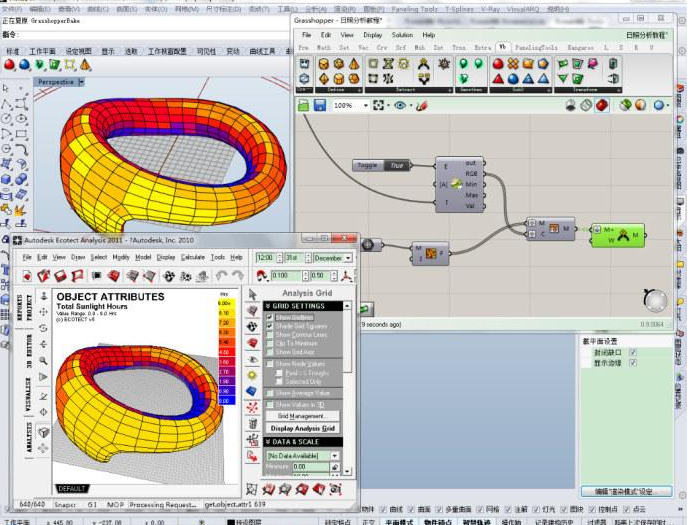Switch to the PanelingTools tab in Grasshopper
Viewport: 690px width, 525px height.
click(x=536, y=48)
